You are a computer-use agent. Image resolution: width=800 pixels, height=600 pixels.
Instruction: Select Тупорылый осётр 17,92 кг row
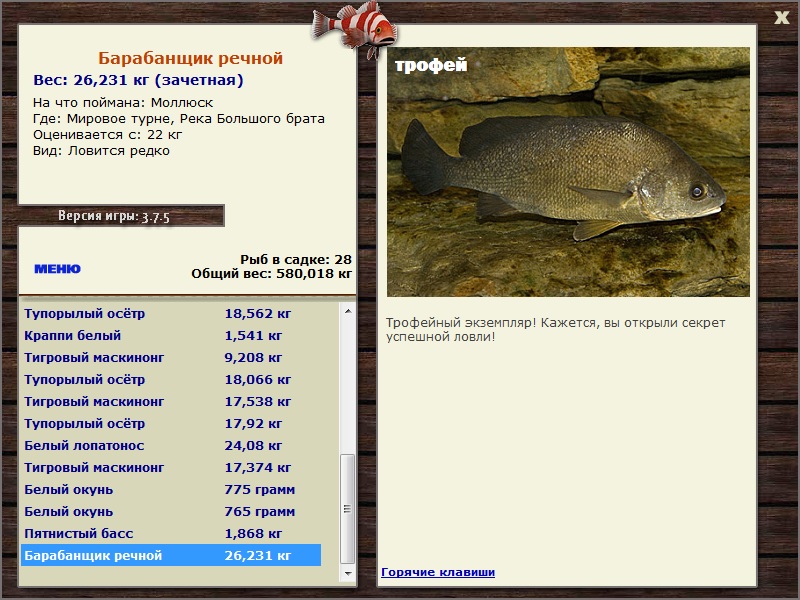click(171, 423)
